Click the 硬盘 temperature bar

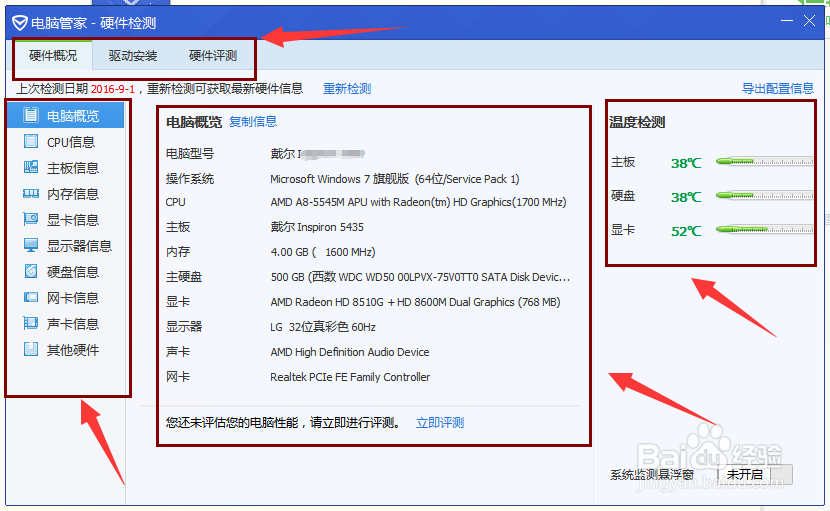click(764, 195)
